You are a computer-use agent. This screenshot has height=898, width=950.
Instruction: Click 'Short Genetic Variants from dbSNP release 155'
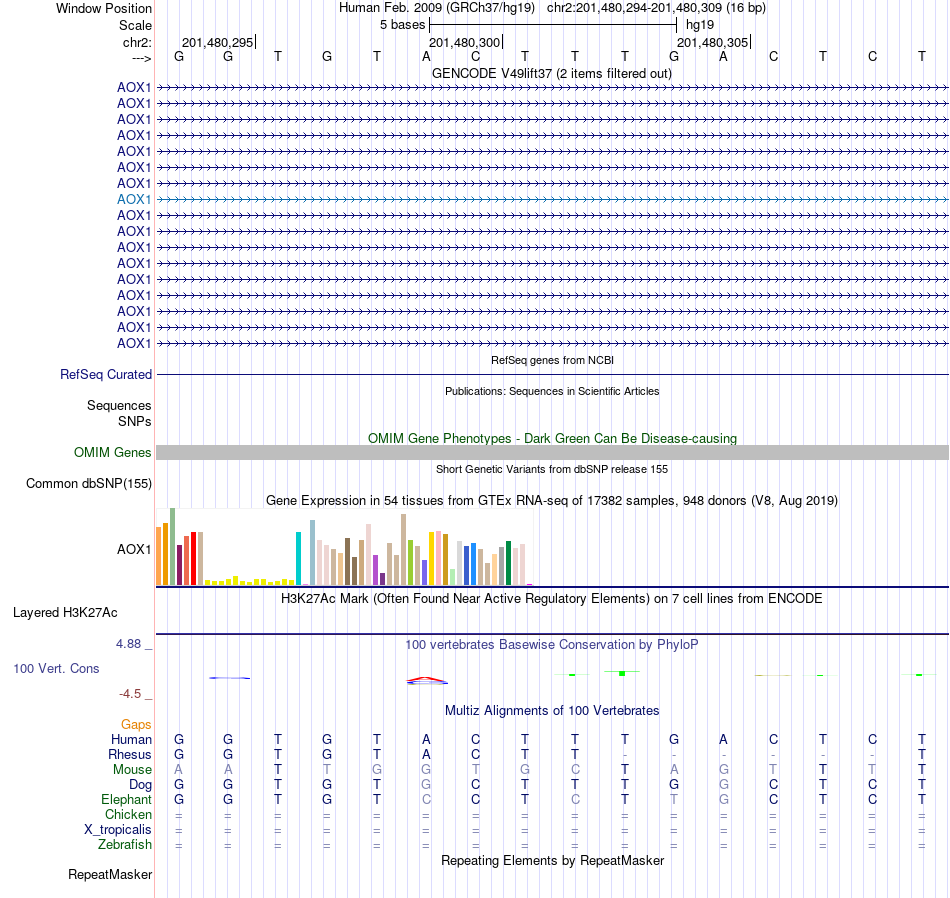pos(552,469)
